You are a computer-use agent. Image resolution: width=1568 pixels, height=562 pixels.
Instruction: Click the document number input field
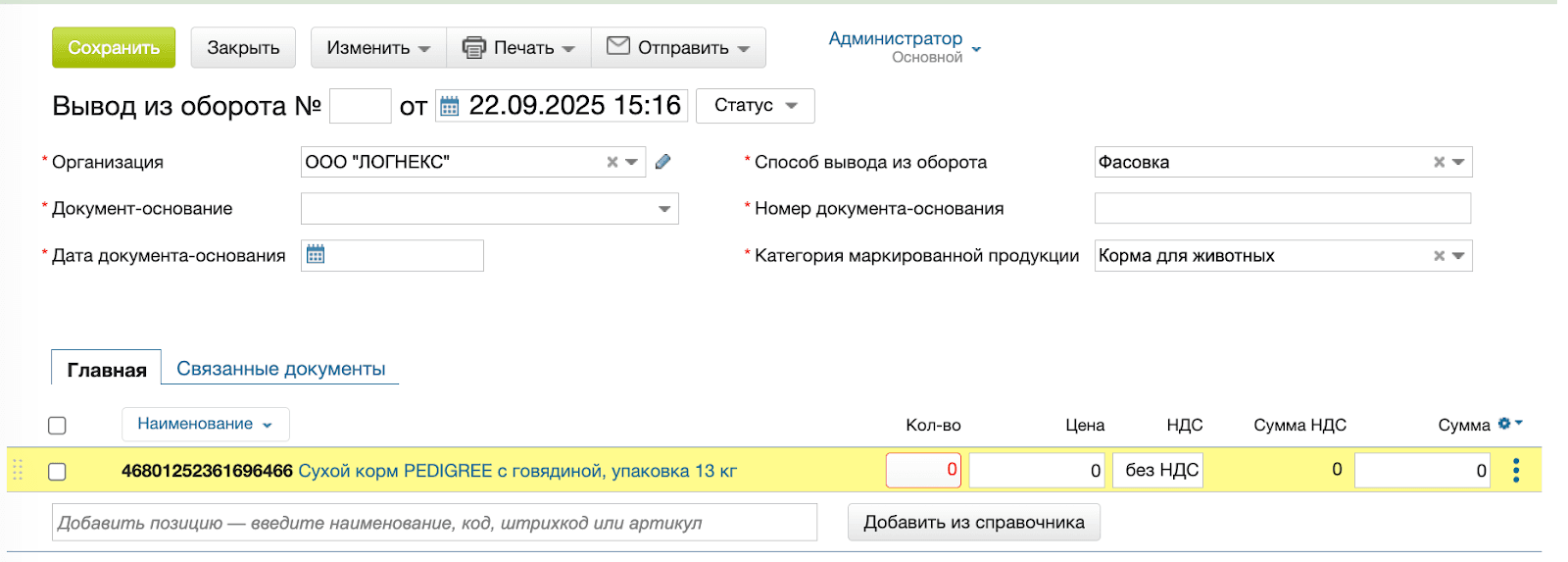click(361, 106)
